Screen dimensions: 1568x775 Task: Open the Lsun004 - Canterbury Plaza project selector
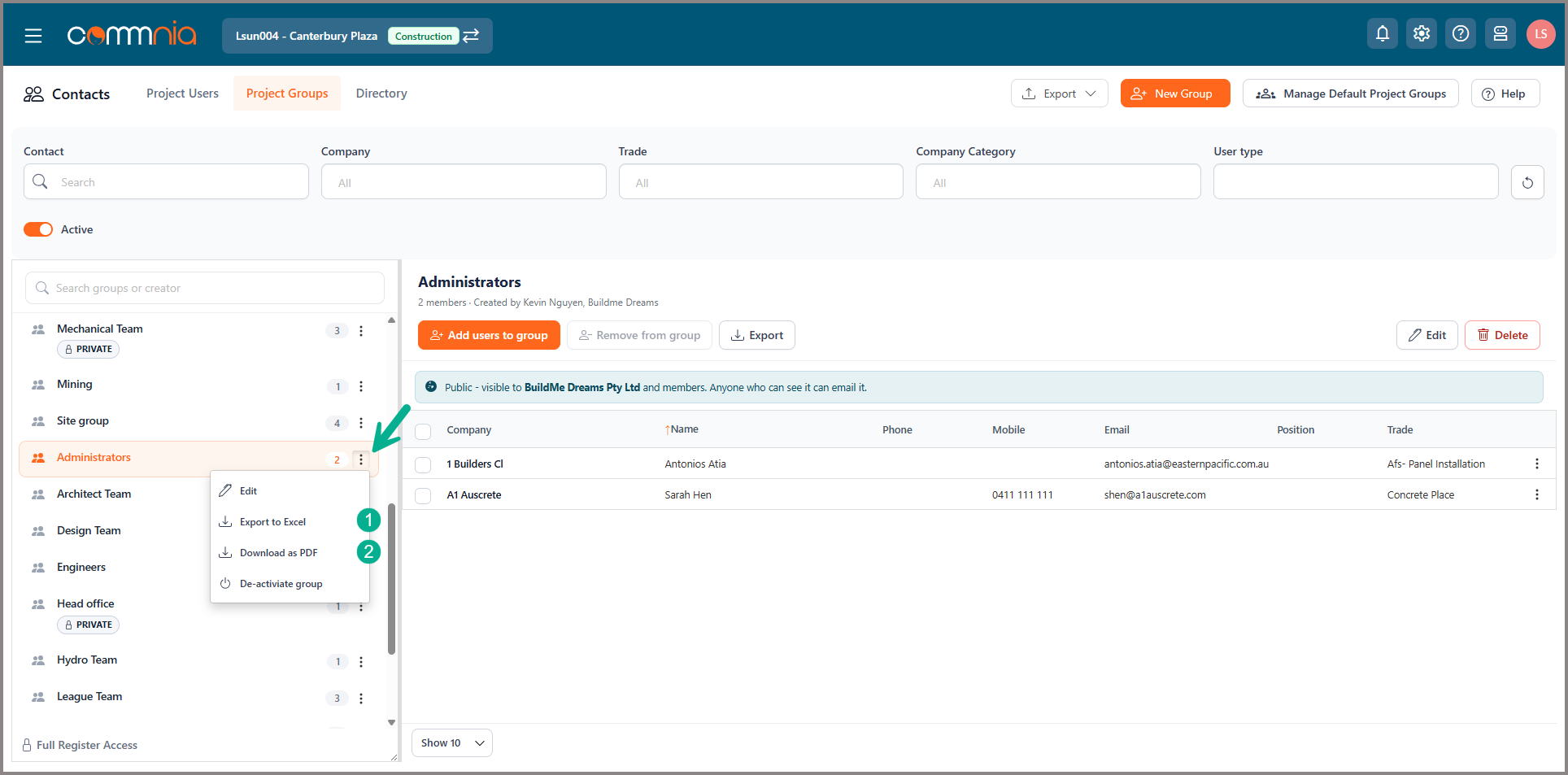pyautogui.click(x=357, y=36)
